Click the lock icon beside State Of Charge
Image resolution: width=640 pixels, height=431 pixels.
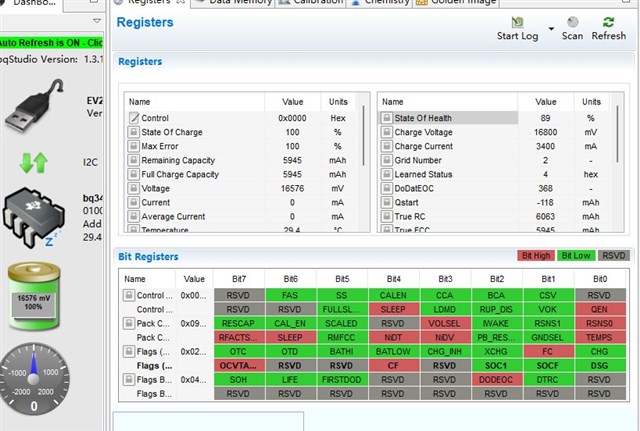pos(133,132)
